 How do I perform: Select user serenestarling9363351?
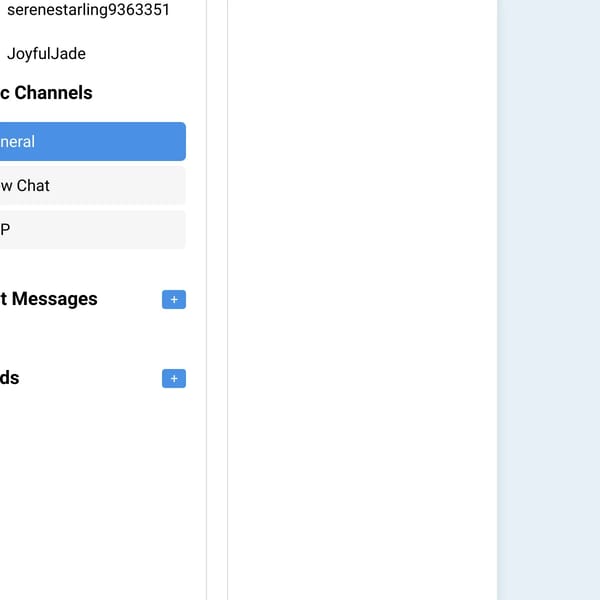pyautogui.click(x=88, y=10)
